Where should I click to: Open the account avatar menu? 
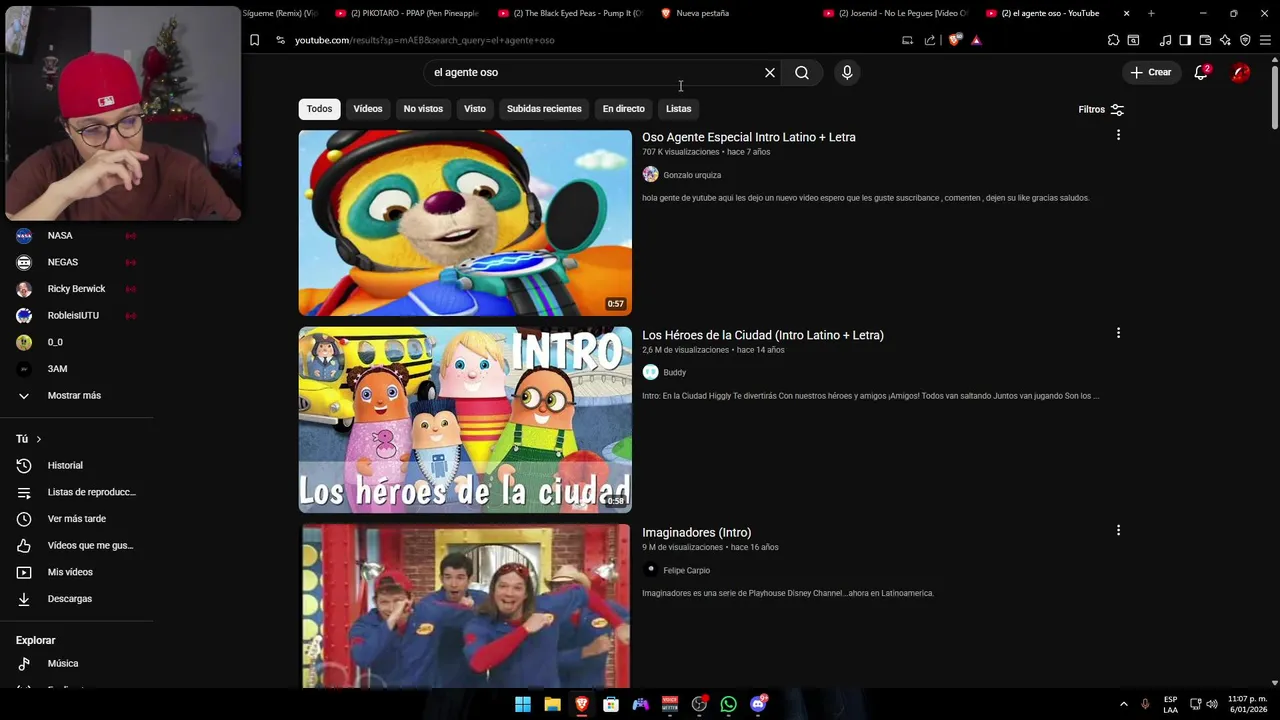pyautogui.click(x=1240, y=72)
